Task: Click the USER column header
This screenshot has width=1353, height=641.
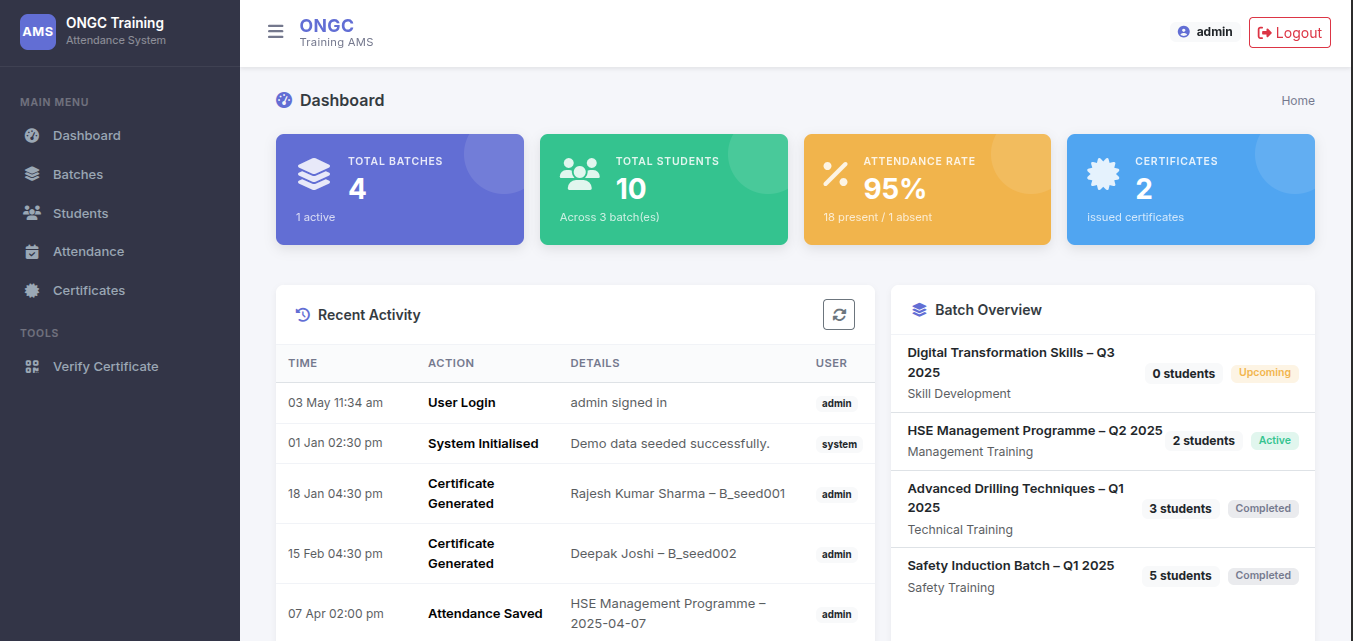Action: pyautogui.click(x=831, y=363)
